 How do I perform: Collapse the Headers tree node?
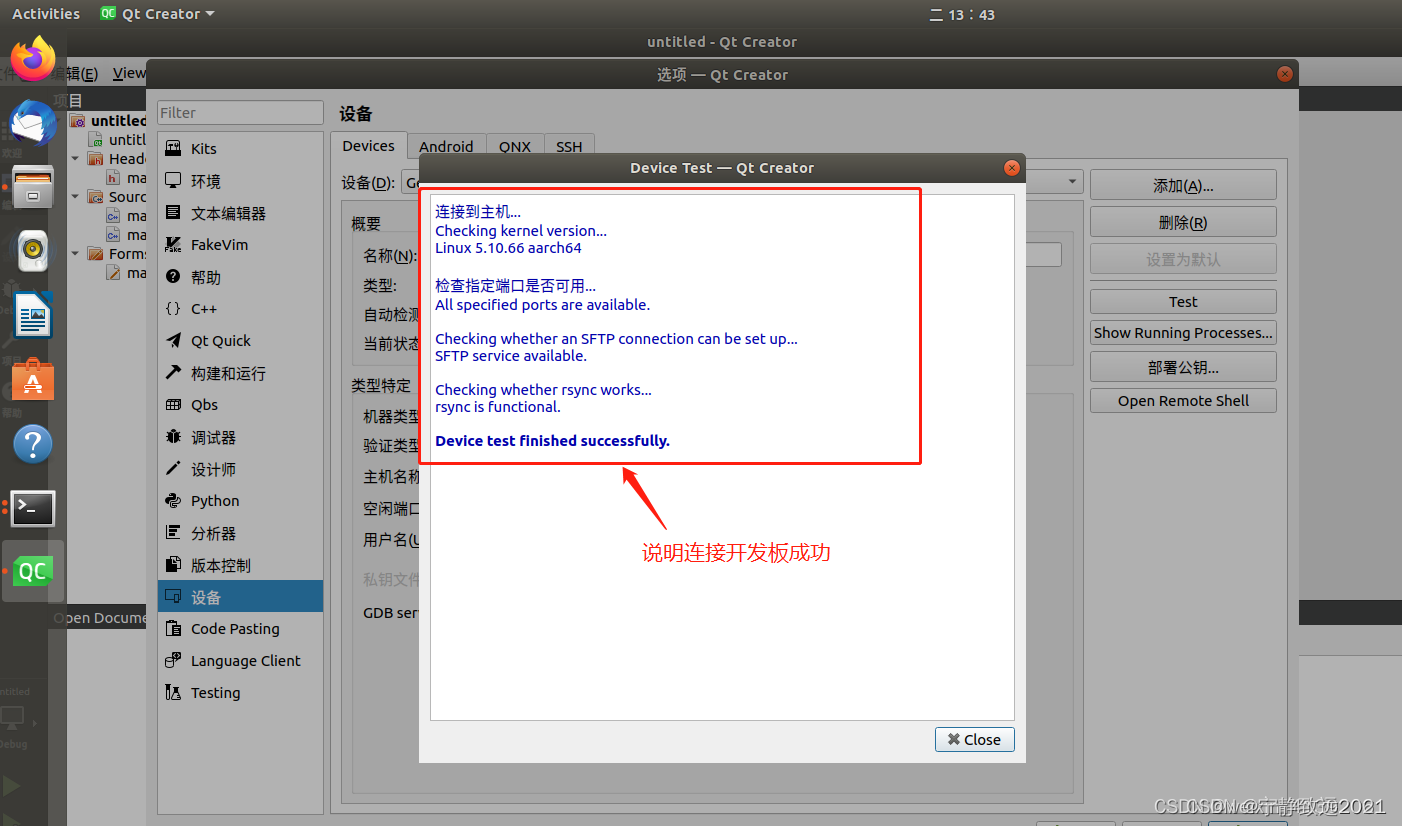point(75,159)
